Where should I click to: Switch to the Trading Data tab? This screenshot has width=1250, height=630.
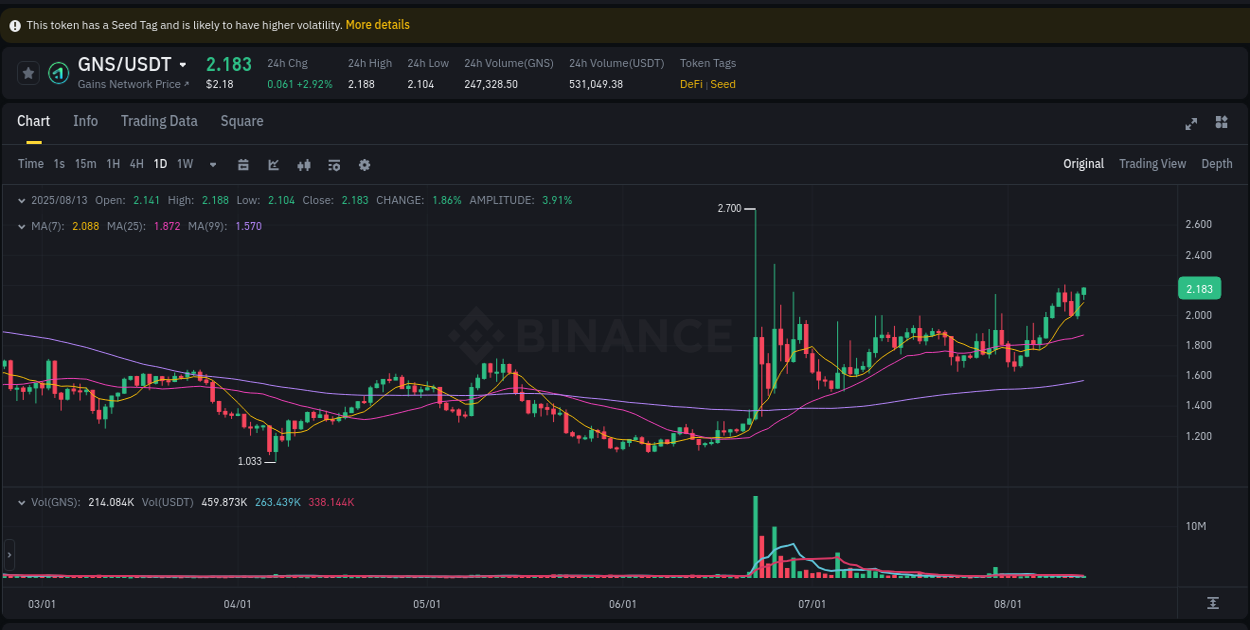(x=159, y=121)
